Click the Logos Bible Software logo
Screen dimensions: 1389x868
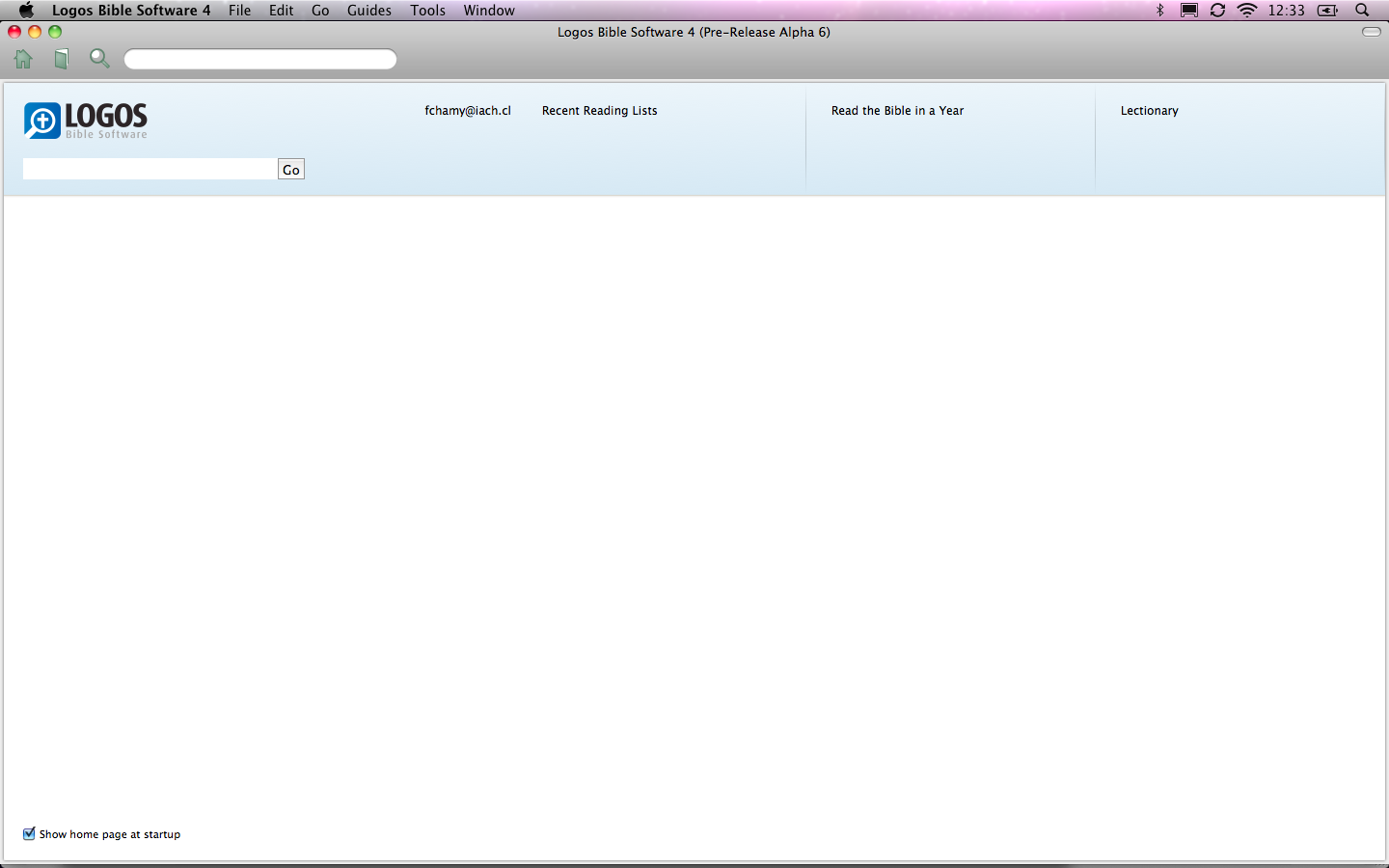(x=86, y=121)
